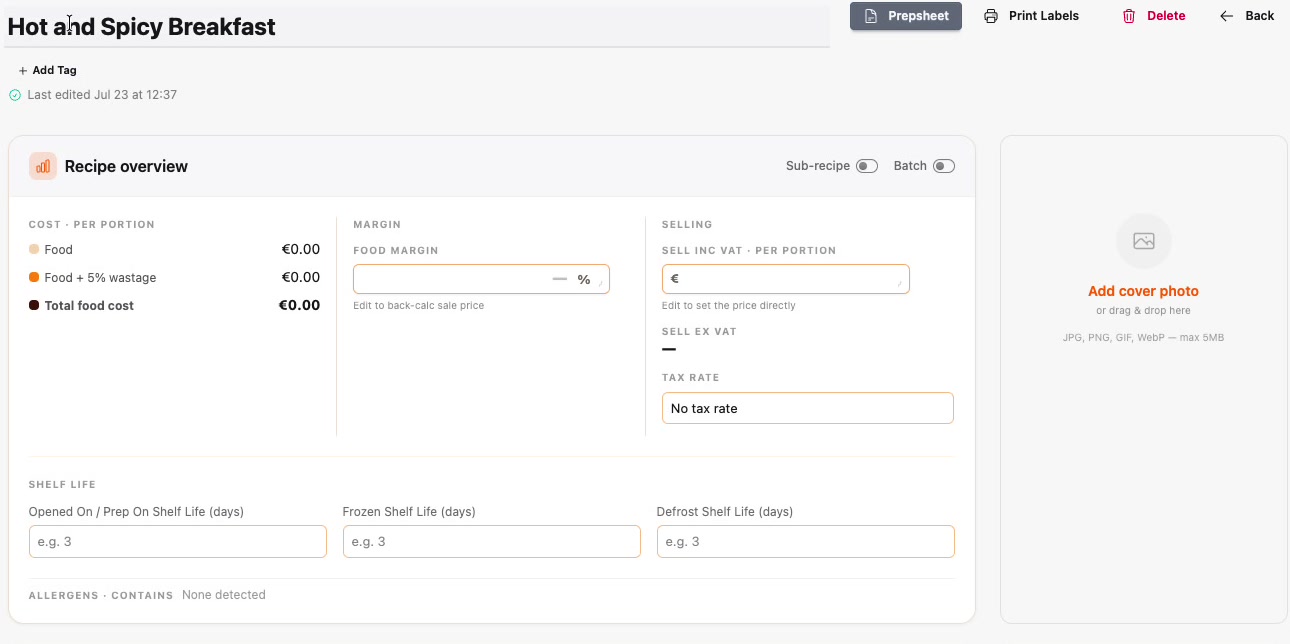Image resolution: width=1290 pixels, height=644 pixels.
Task: Click Print Labels
Action: tap(1044, 16)
